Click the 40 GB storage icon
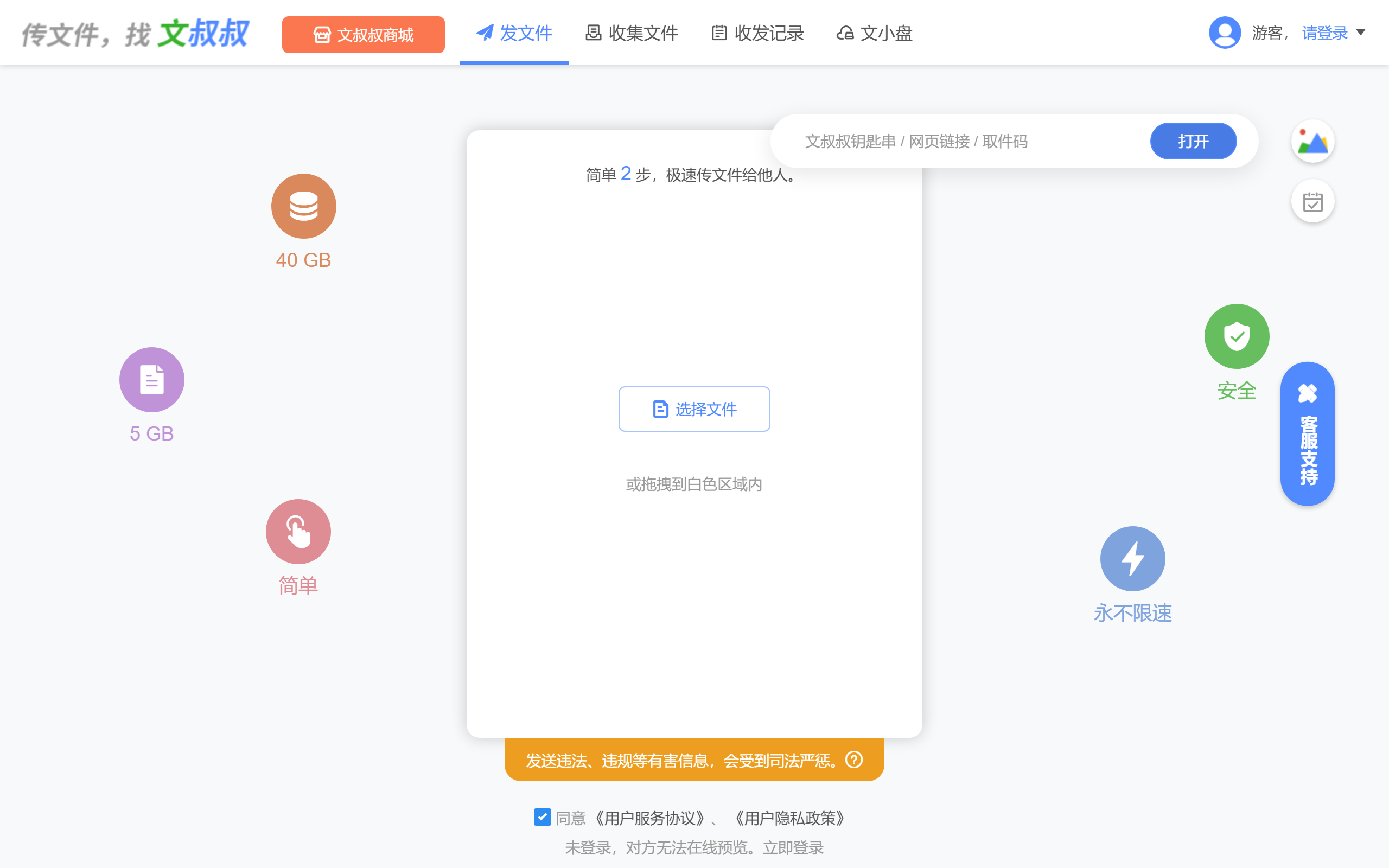The width and height of the screenshot is (1389, 868). [304, 206]
